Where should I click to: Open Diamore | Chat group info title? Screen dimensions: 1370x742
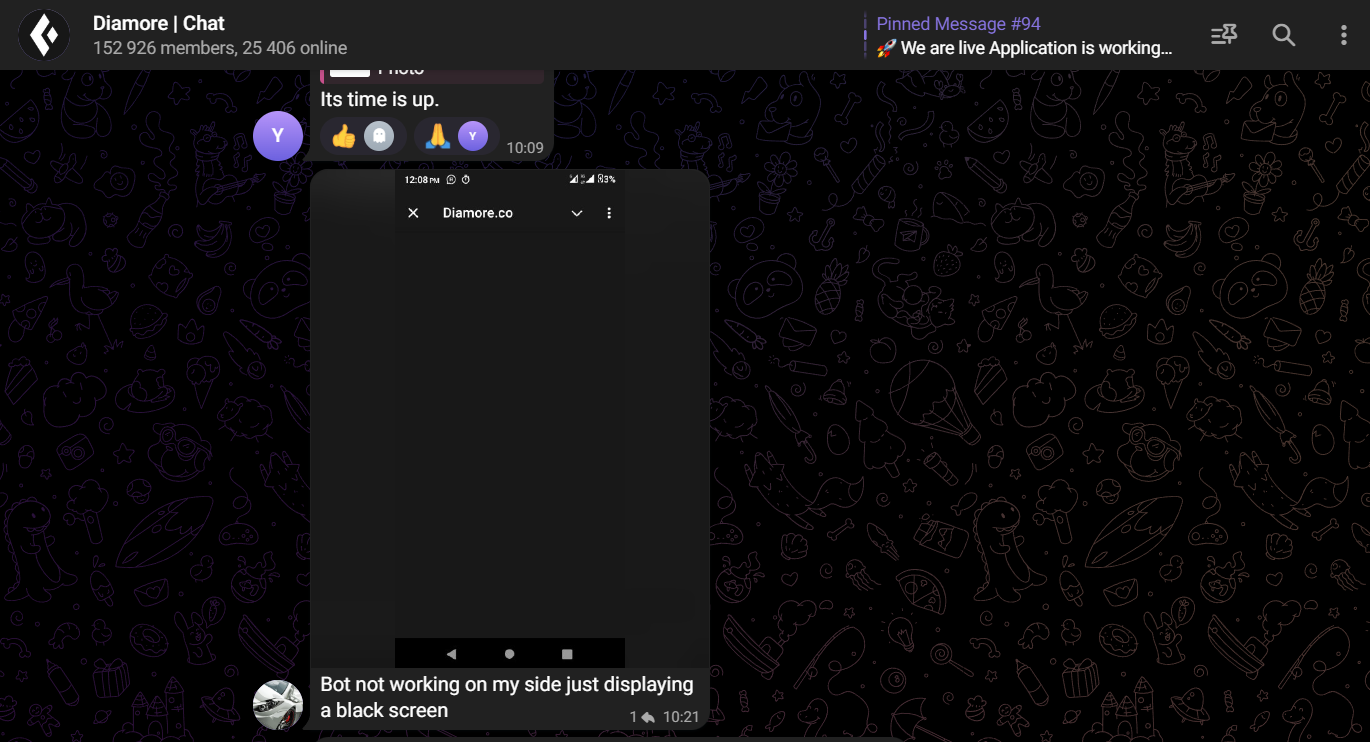point(159,23)
